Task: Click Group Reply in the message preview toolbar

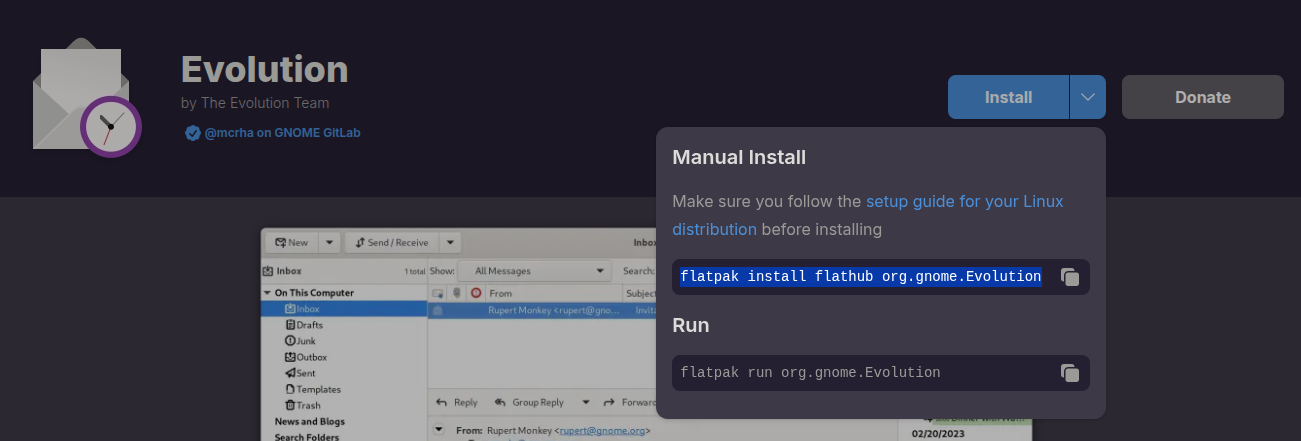Action: click(529, 402)
